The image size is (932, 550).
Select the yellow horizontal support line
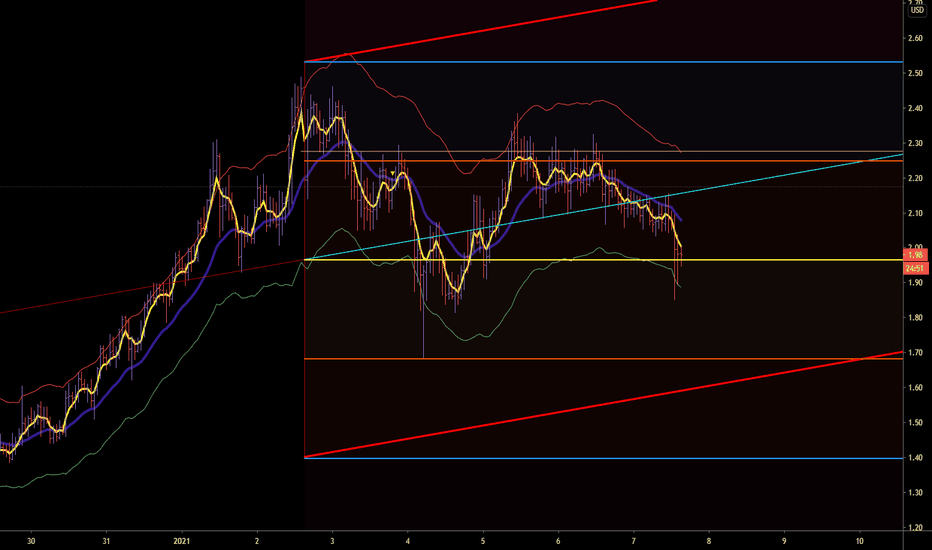(603, 260)
